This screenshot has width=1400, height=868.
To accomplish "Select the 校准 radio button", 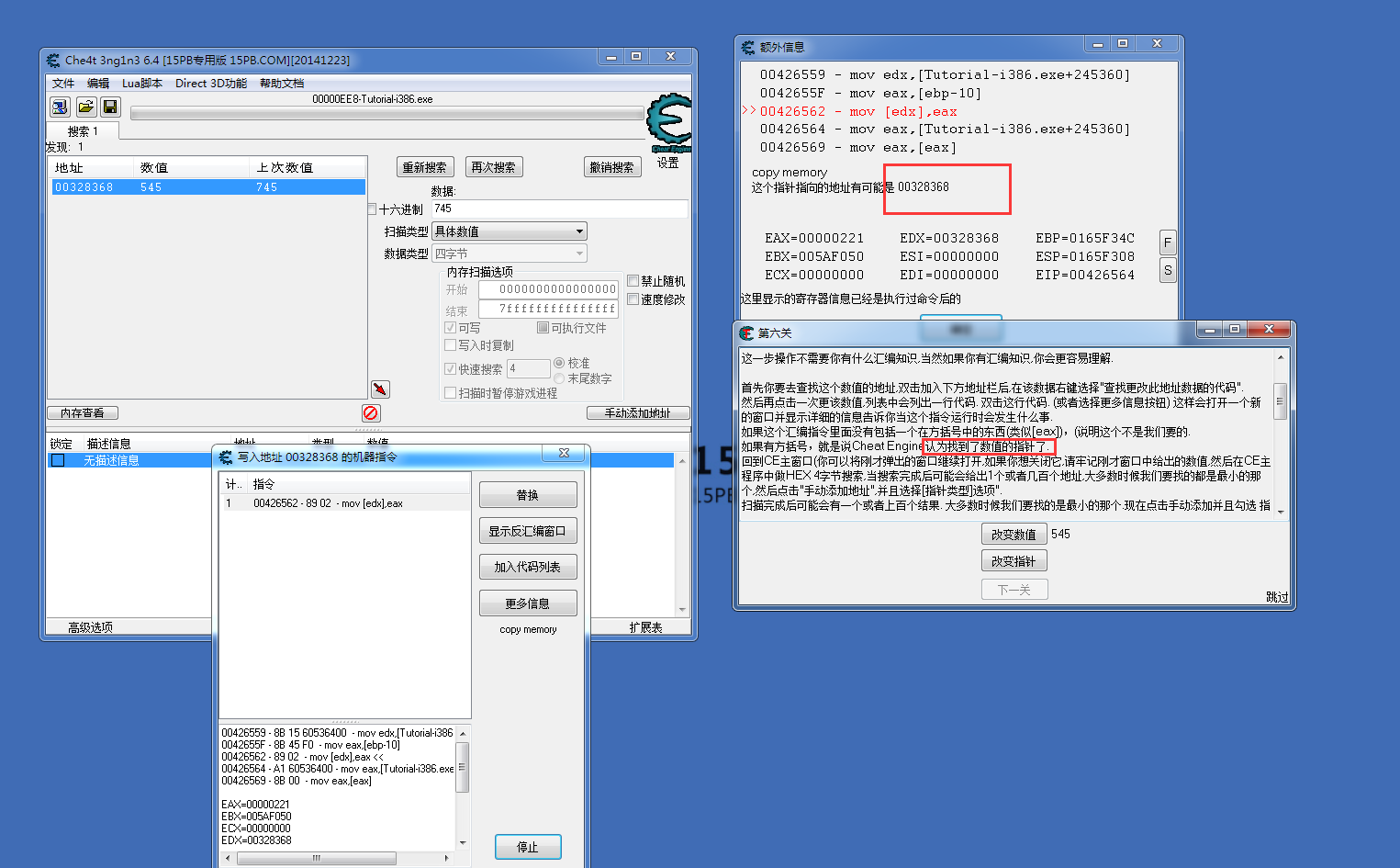I will (559, 363).
